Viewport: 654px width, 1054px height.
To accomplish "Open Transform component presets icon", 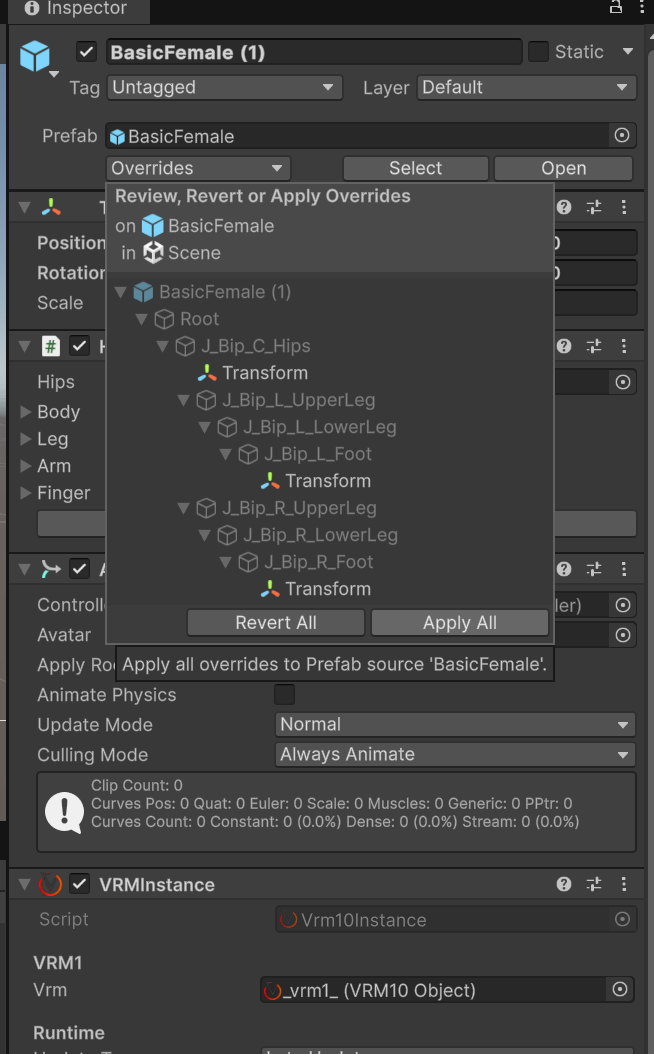I will 594,207.
